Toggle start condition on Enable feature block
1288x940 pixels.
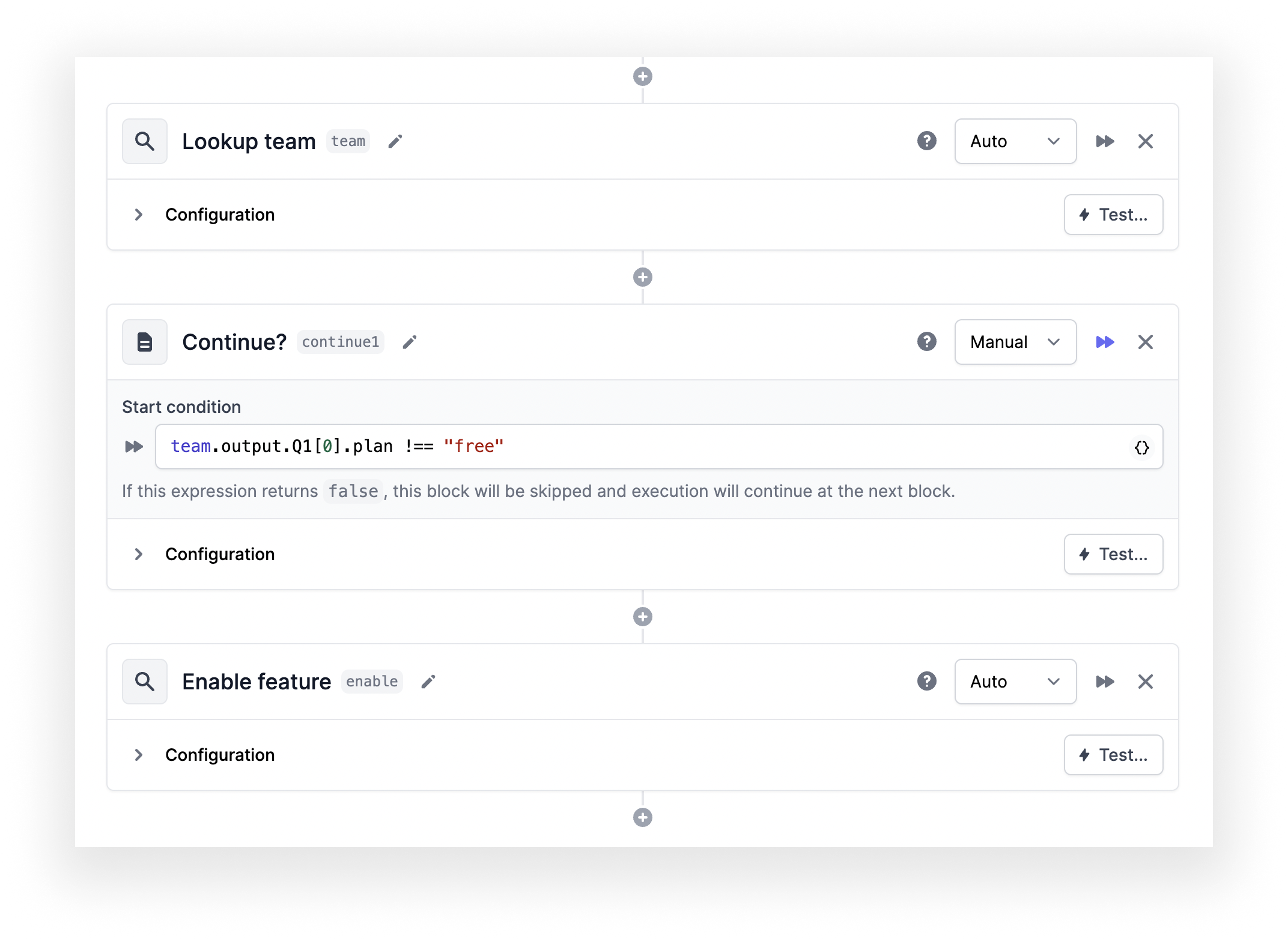point(1105,682)
